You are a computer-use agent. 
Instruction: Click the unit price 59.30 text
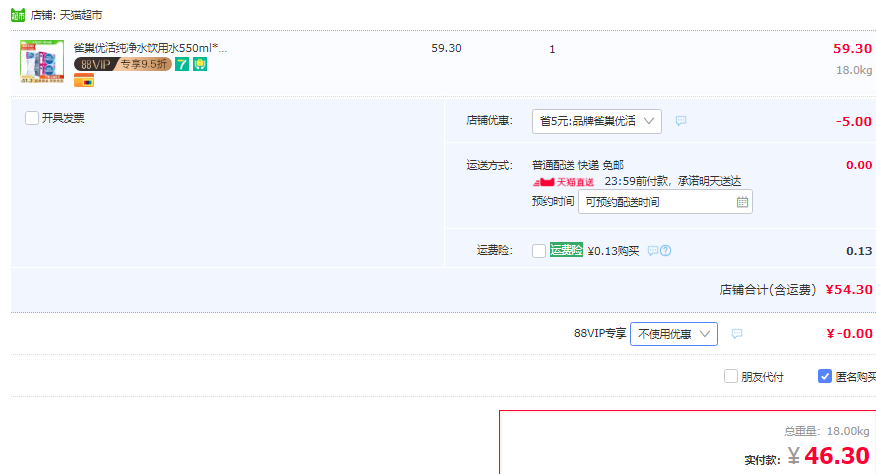[x=446, y=48]
